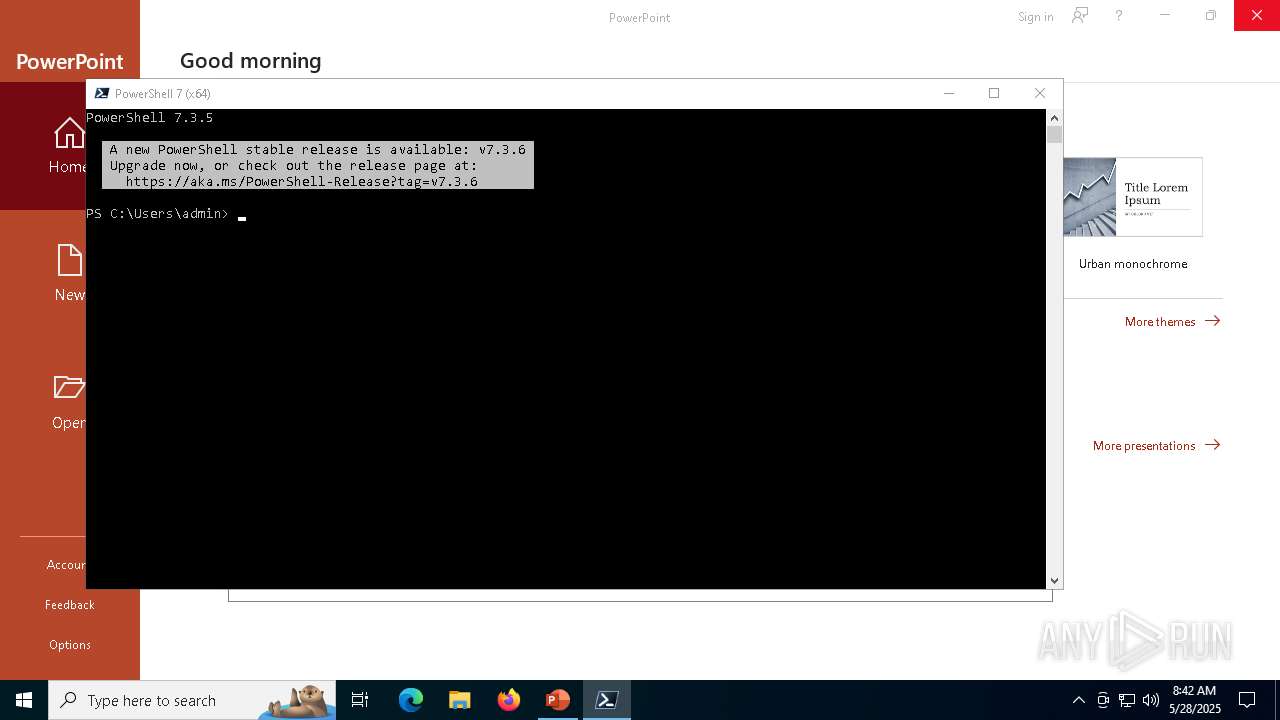Screen dimensions: 1280x720
Task: Click the PowerShell scrollbar up arrow
Action: [1054, 117]
